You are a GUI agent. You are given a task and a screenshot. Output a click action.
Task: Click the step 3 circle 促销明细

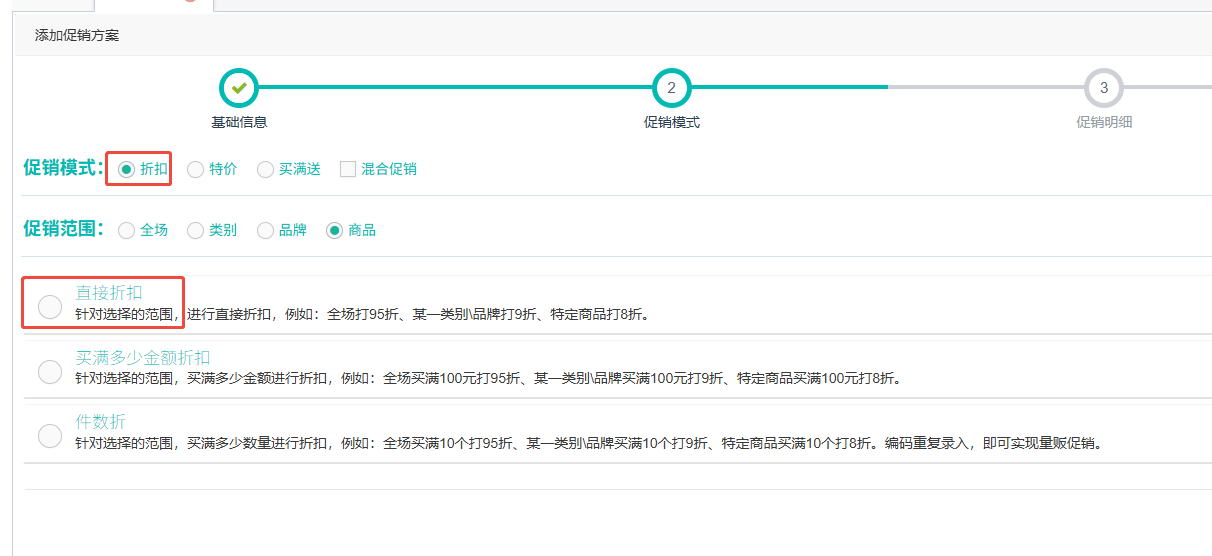(1103, 88)
